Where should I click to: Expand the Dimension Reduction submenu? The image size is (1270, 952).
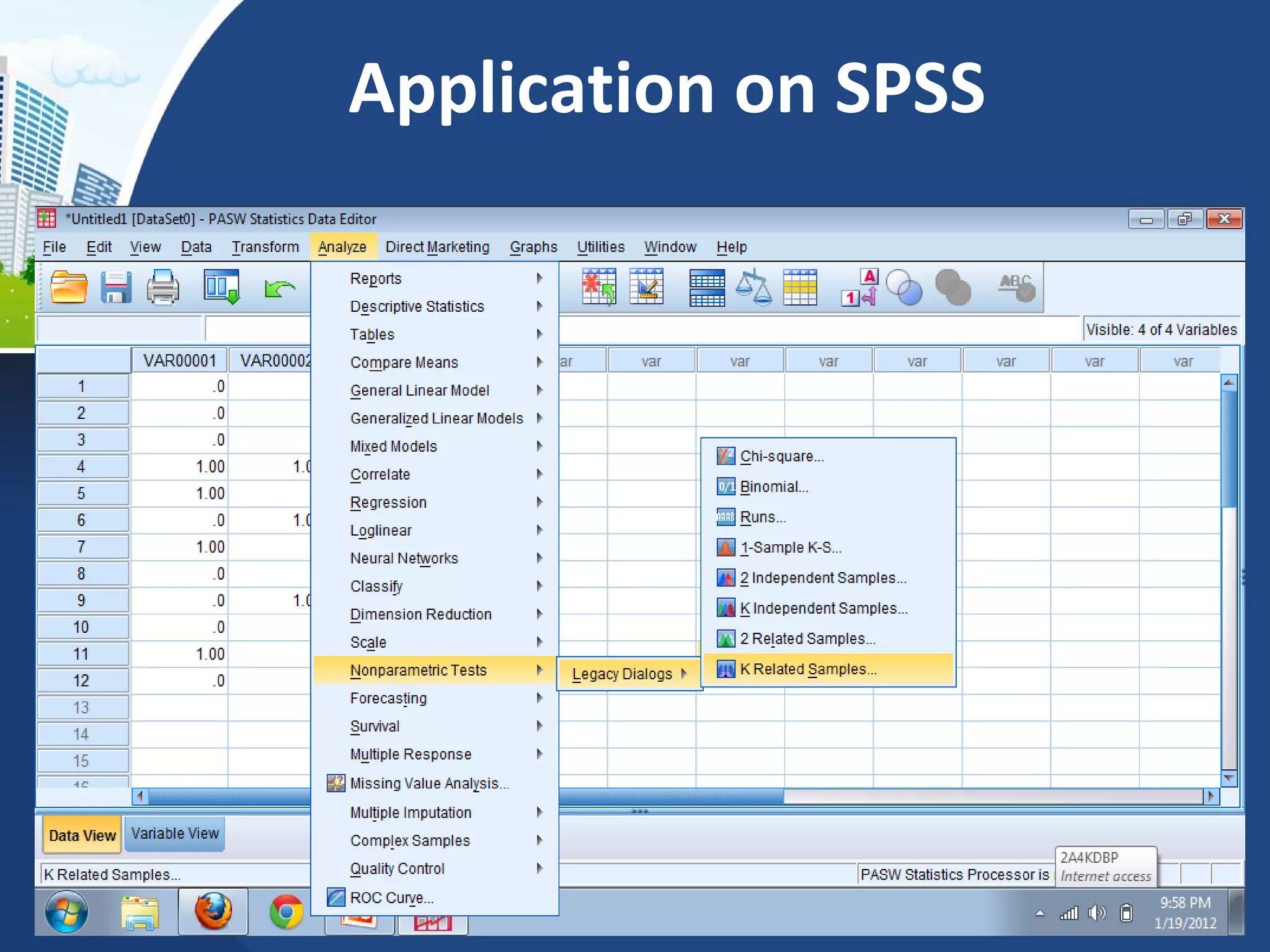[x=435, y=614]
